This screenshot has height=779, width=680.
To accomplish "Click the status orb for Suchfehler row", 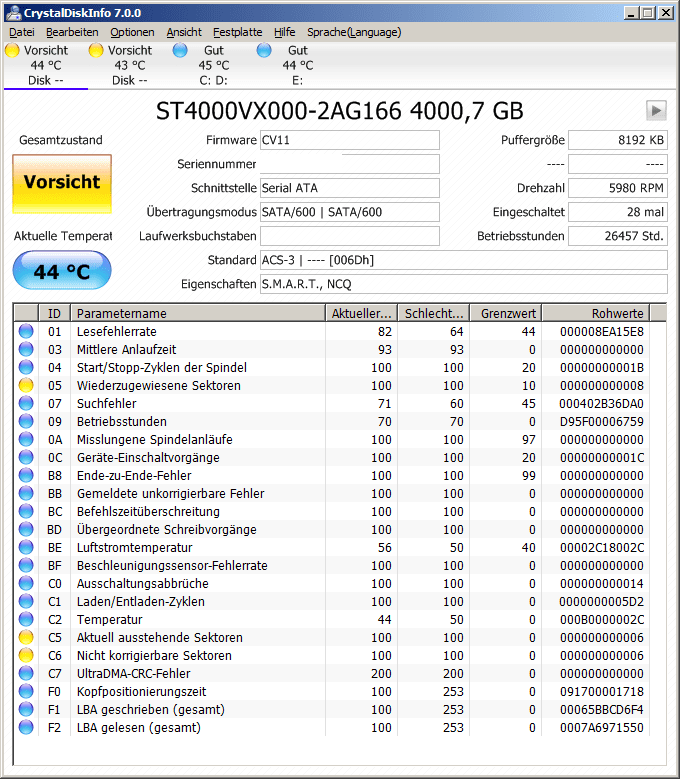I will tap(26, 403).
